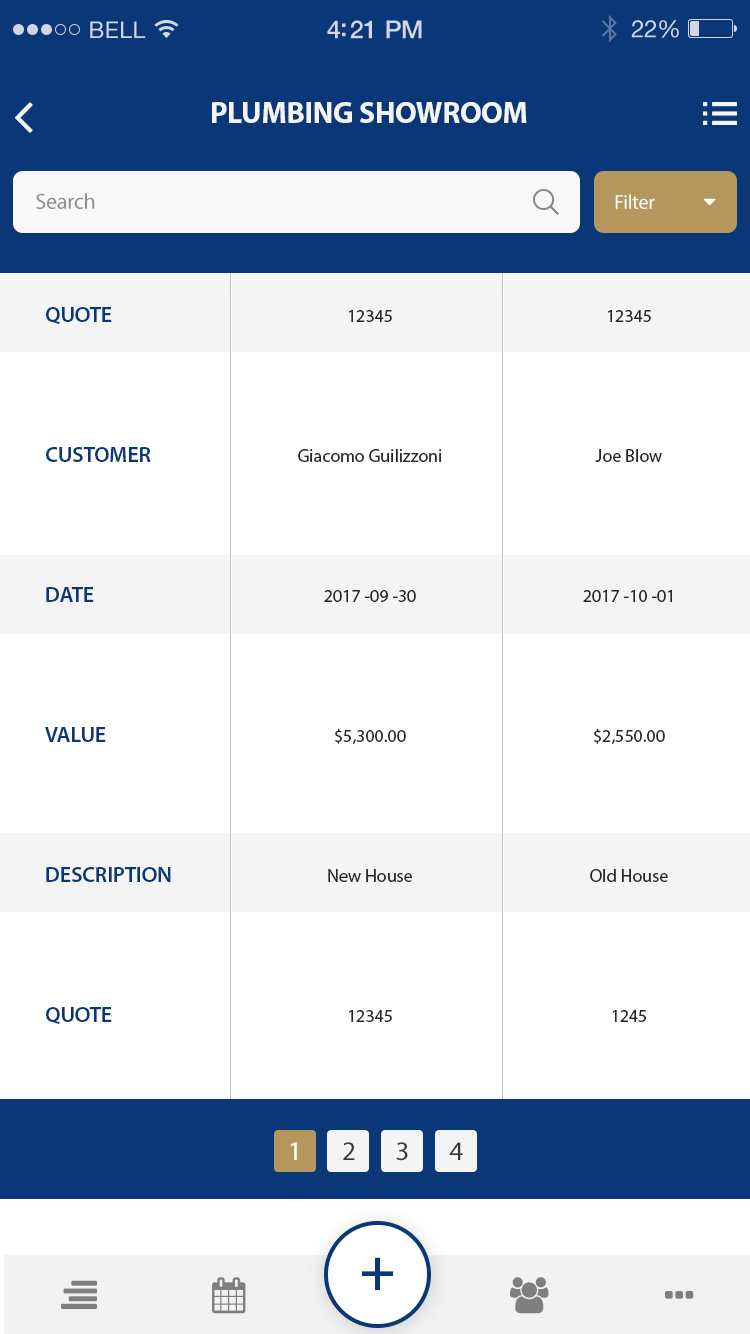The height and width of the screenshot is (1334, 750).
Task: Switch to page 3 of the quote list
Action: [402, 1150]
